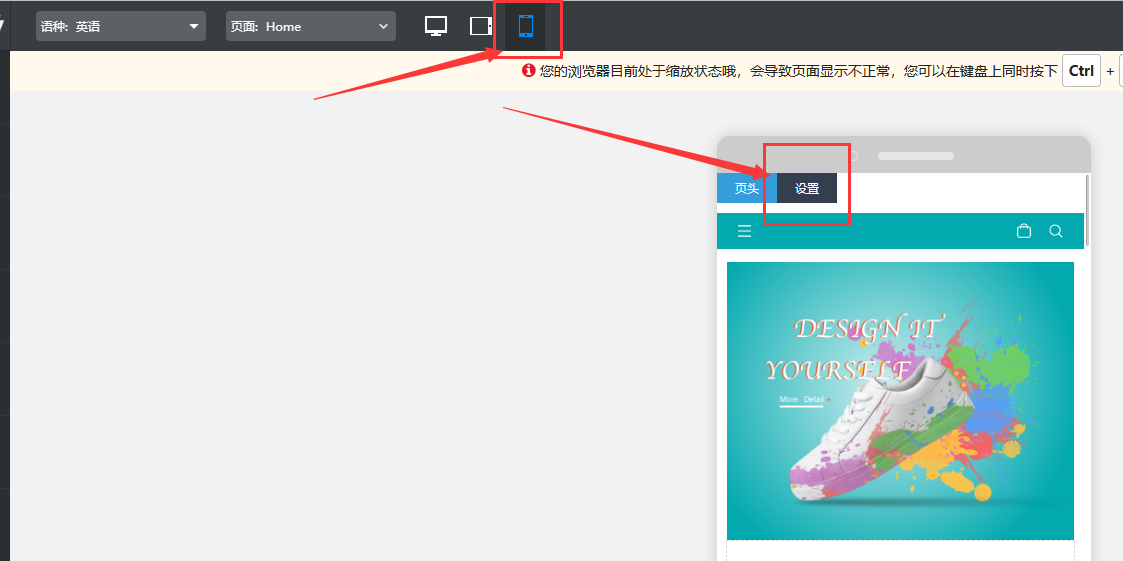
Task: Click the arrow at top-left toolbar edge
Action: click(x=3, y=26)
